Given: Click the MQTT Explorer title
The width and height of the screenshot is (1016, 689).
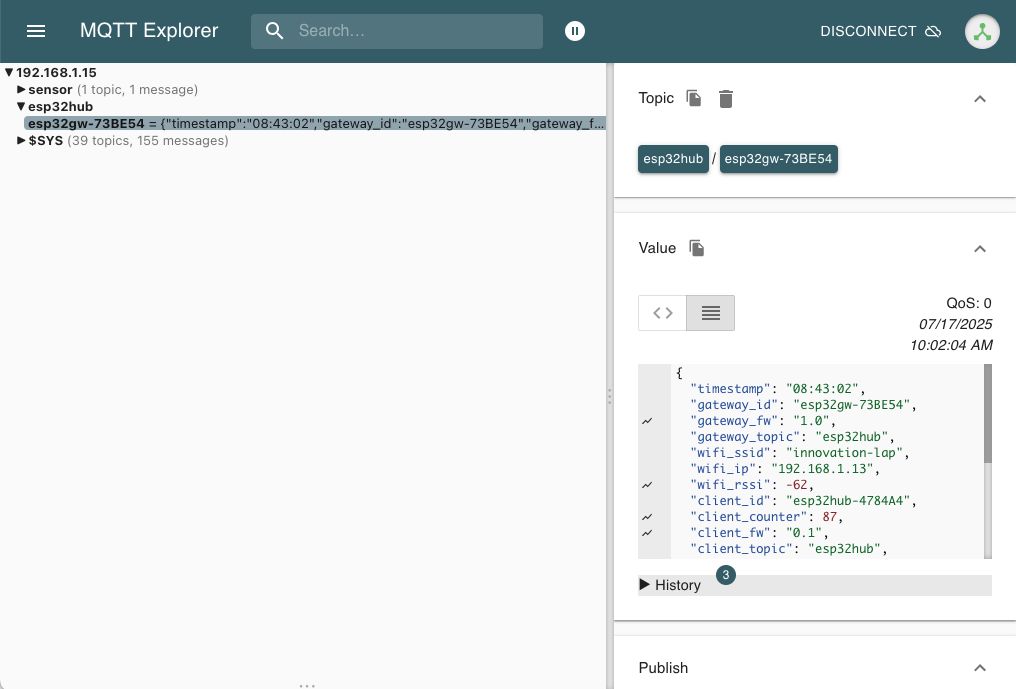Looking at the screenshot, I should tap(149, 30).
